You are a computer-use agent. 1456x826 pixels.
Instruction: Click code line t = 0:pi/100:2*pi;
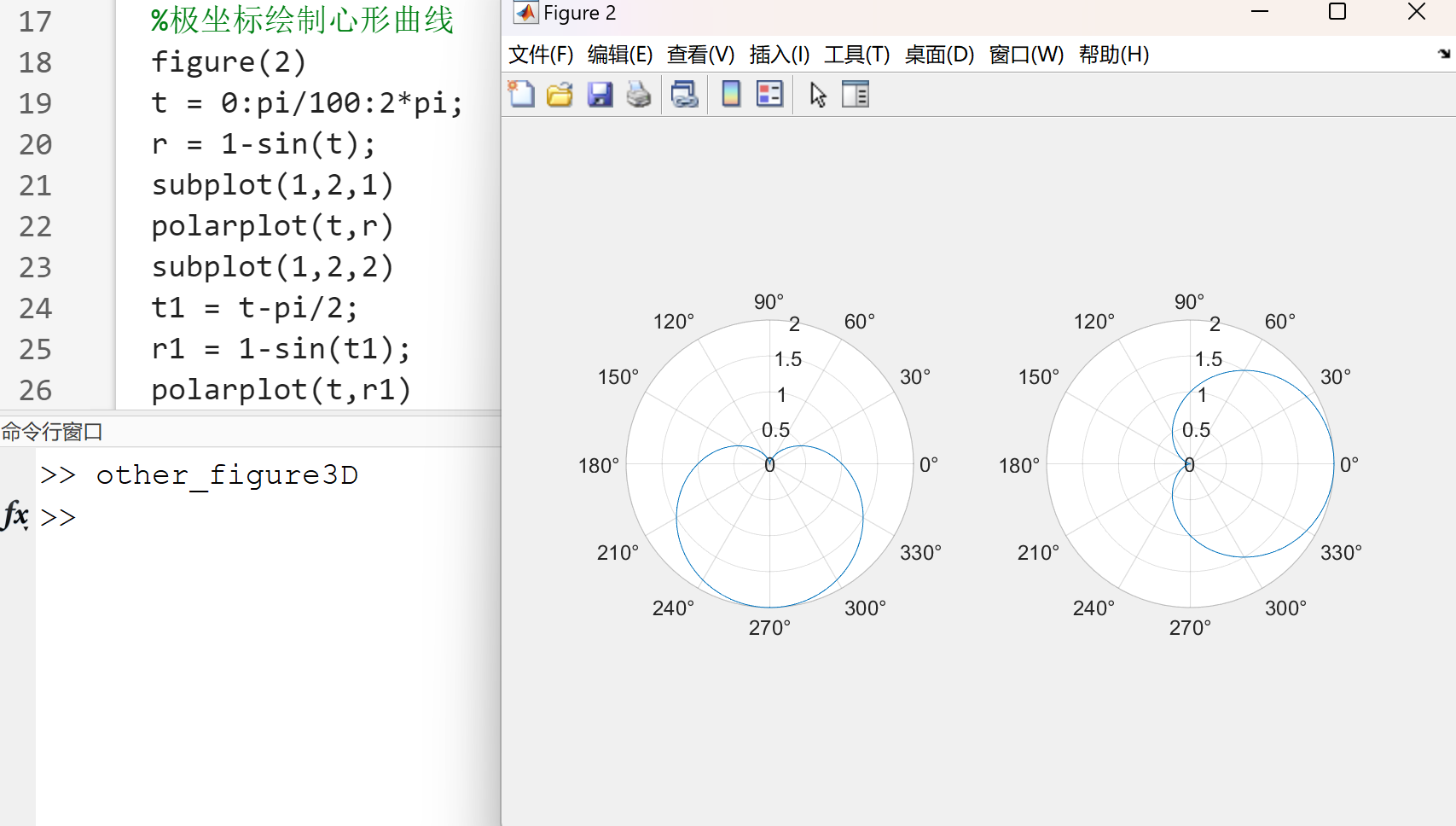307,103
